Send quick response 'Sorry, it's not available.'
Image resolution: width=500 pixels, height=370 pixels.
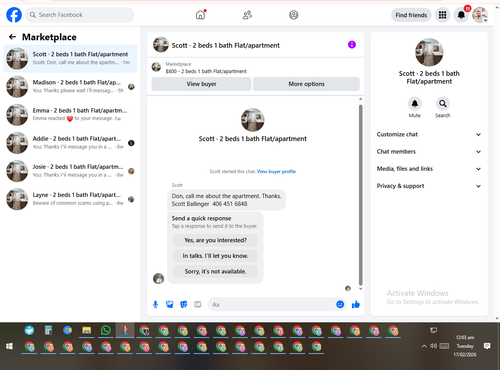pos(215,272)
